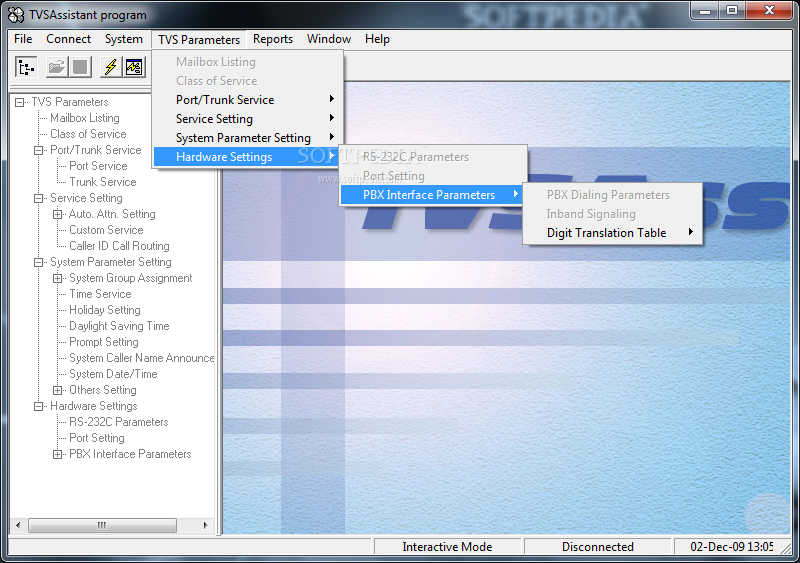Close the TVS Parameters menu
Viewport: 800px width, 563px height.
[x=199, y=39]
